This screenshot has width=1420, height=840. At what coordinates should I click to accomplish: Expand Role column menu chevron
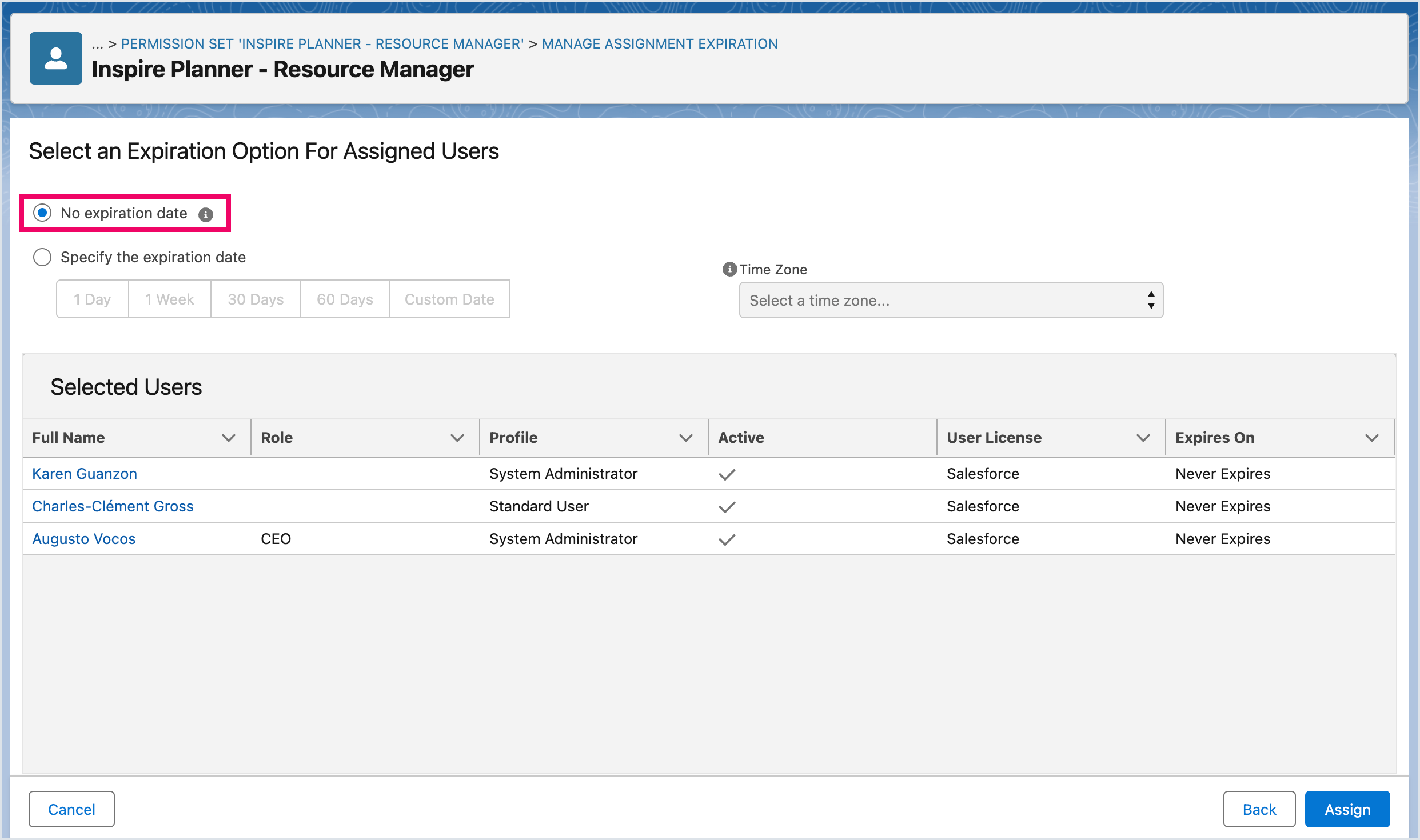[x=457, y=438]
